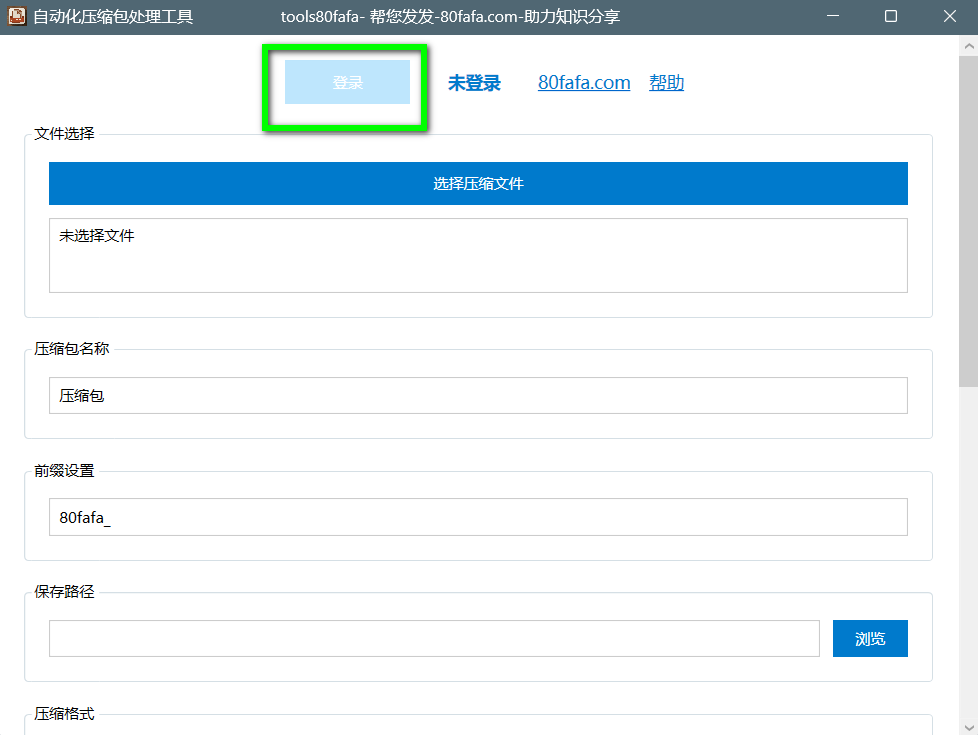Open the 80fafa.com link

[584, 83]
